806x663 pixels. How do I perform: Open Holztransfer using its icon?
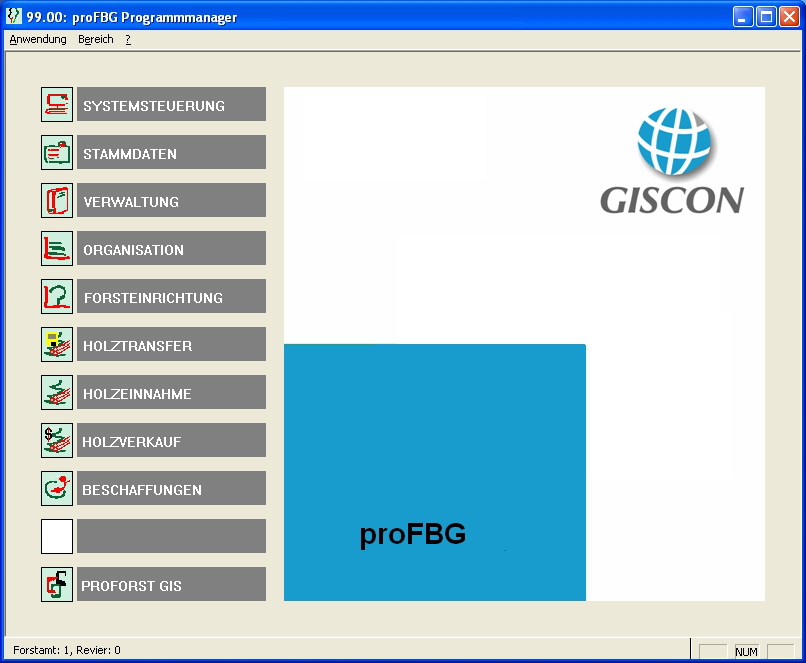pyautogui.click(x=56, y=343)
